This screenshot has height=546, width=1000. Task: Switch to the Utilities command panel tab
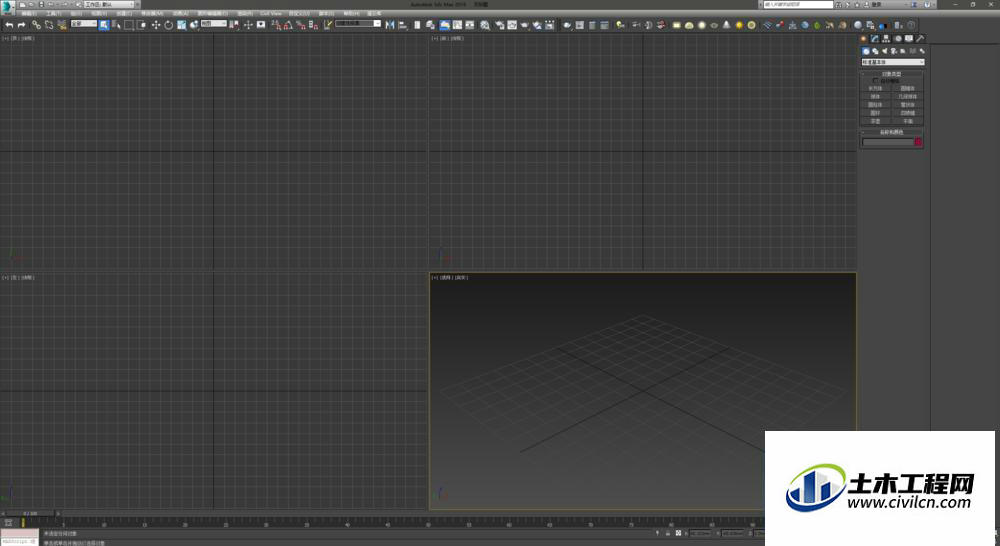click(920, 38)
